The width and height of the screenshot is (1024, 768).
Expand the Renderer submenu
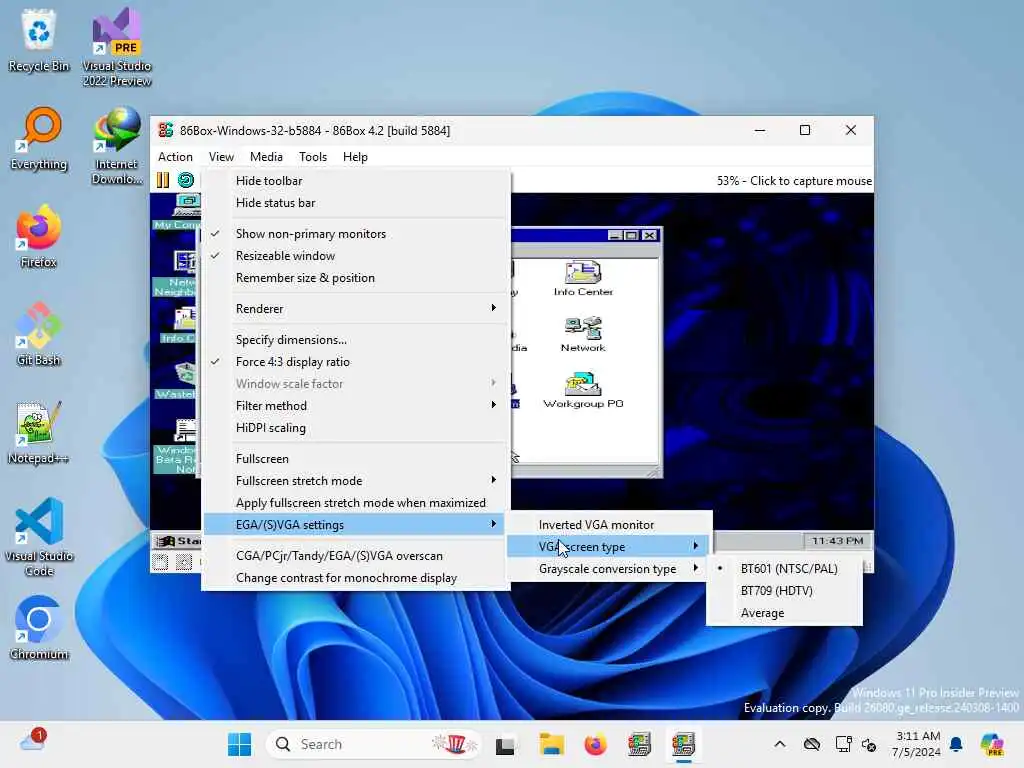click(356, 308)
